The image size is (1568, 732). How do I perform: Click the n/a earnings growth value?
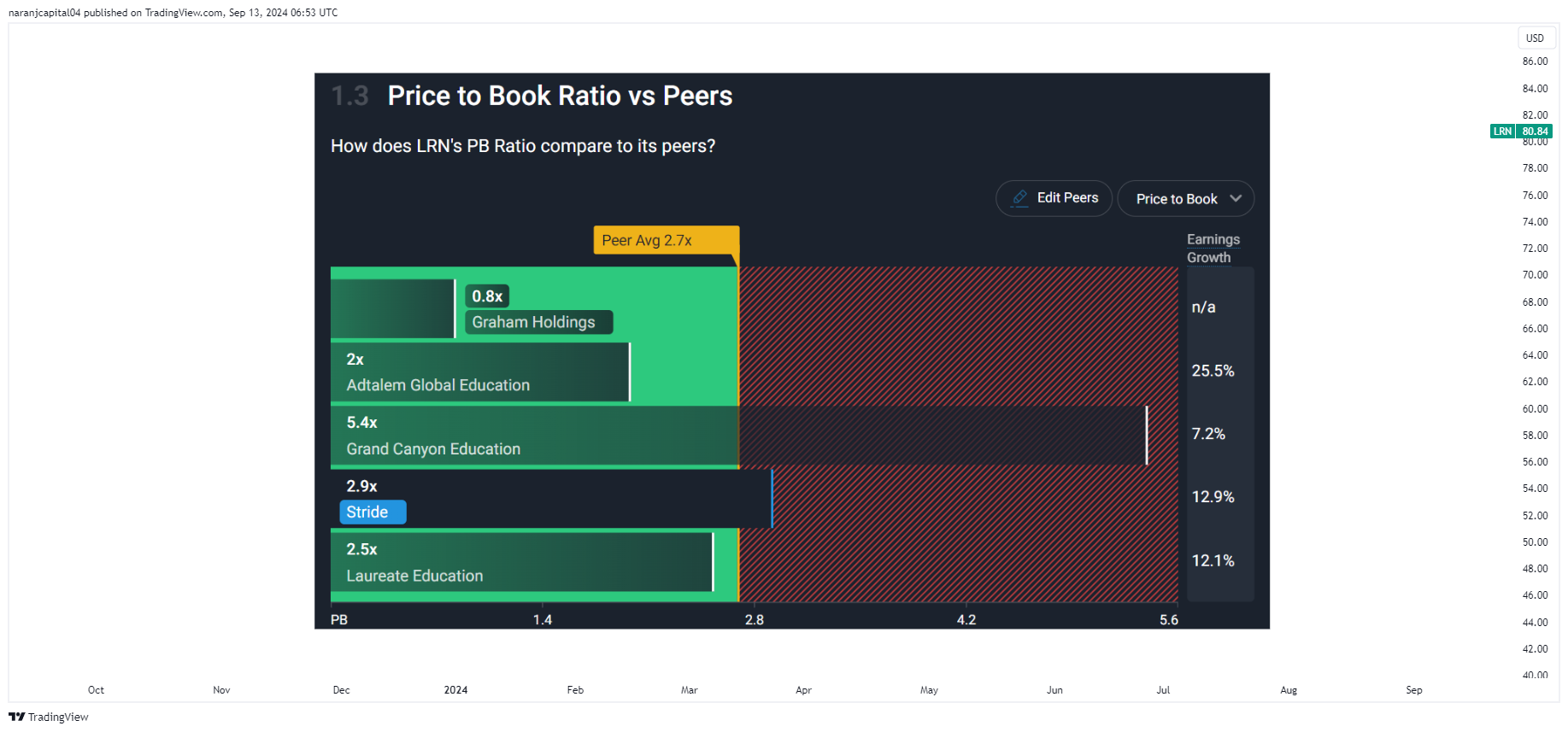(1203, 307)
